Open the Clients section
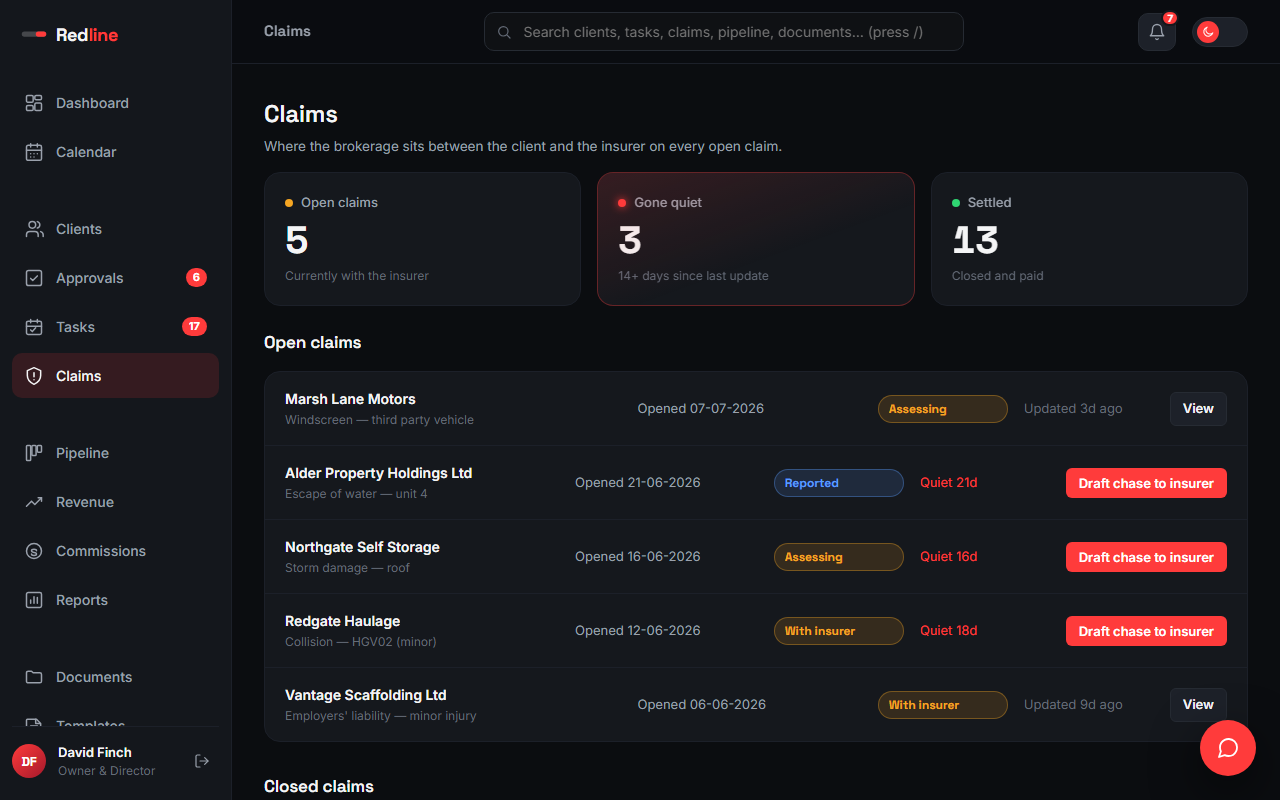Image resolution: width=1280 pixels, height=800 pixels. tap(115, 229)
